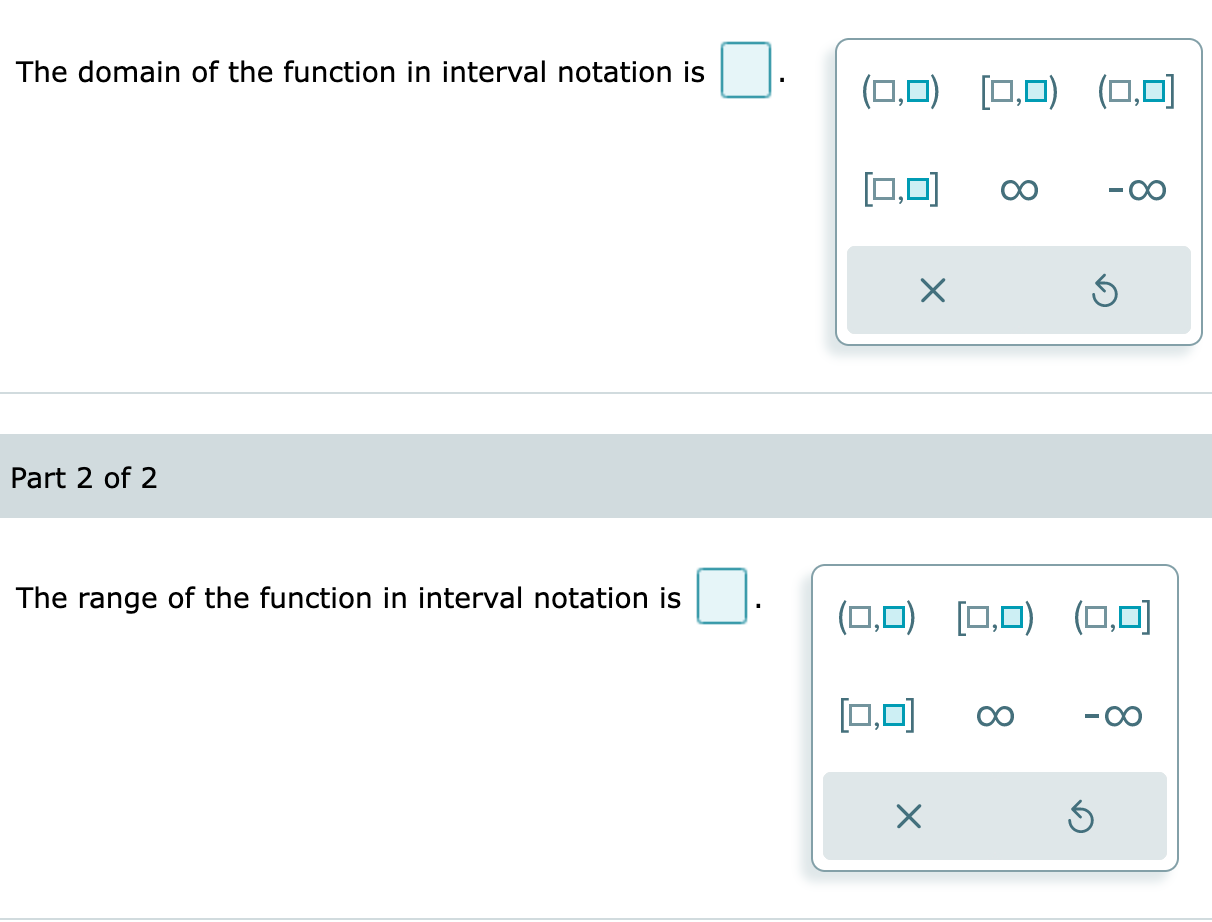Select the half-open interval (□,□] in domain palette

[x=1135, y=90]
